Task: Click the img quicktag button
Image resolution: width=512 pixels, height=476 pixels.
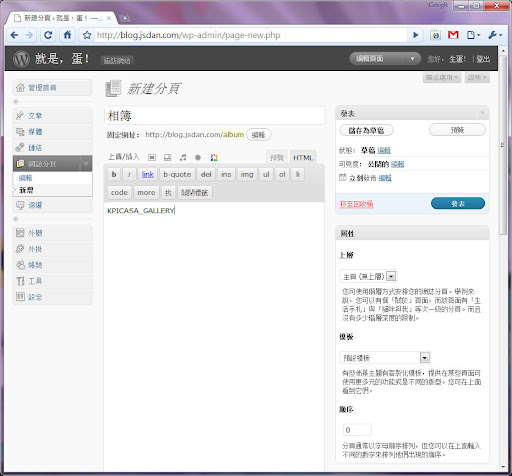Action: (x=247, y=174)
